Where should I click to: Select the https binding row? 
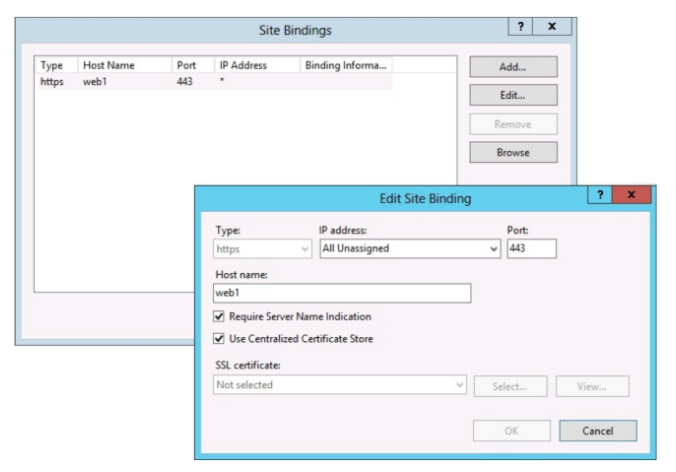[x=214, y=81]
